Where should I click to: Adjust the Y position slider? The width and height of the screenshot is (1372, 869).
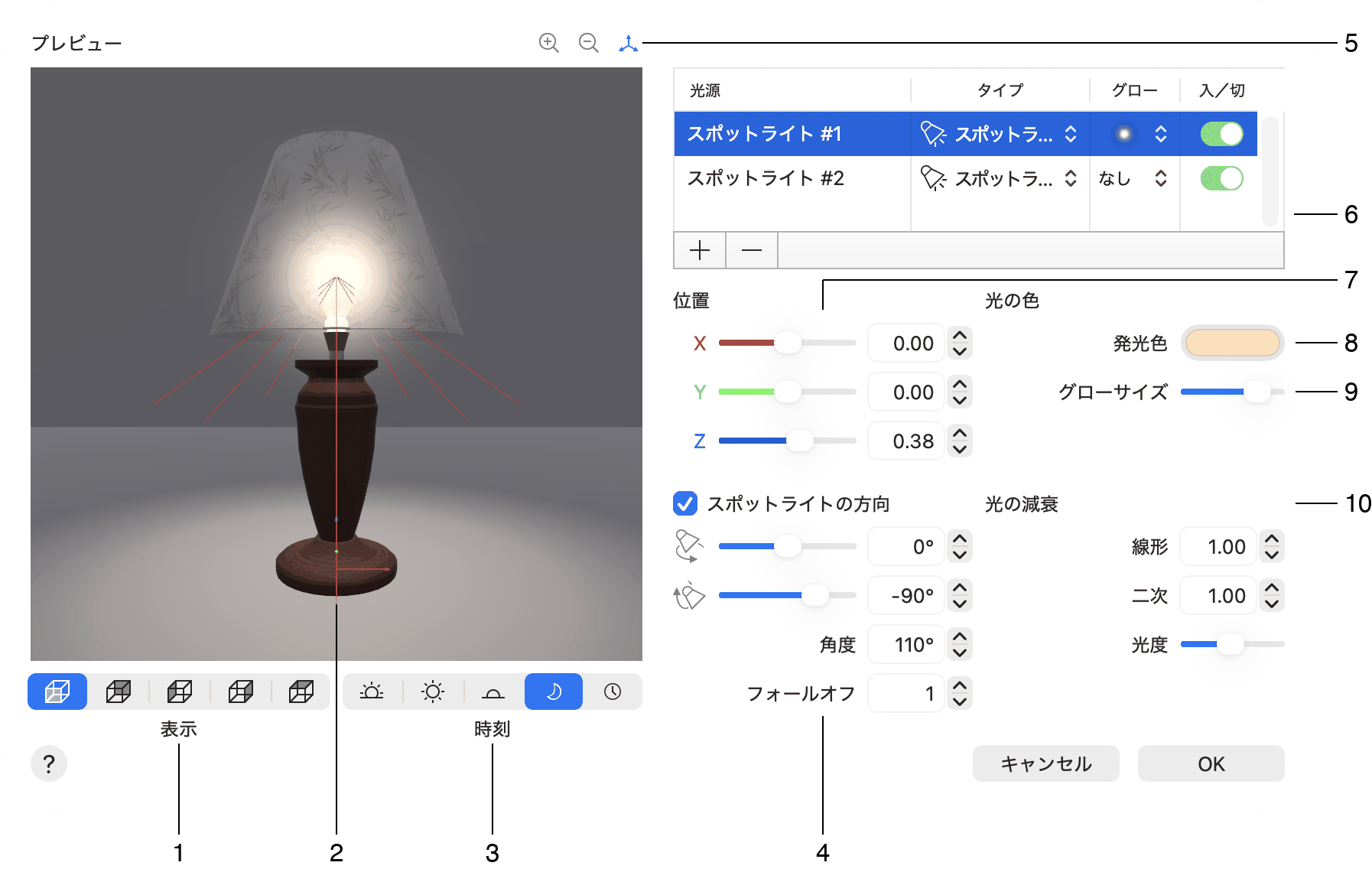(x=787, y=392)
